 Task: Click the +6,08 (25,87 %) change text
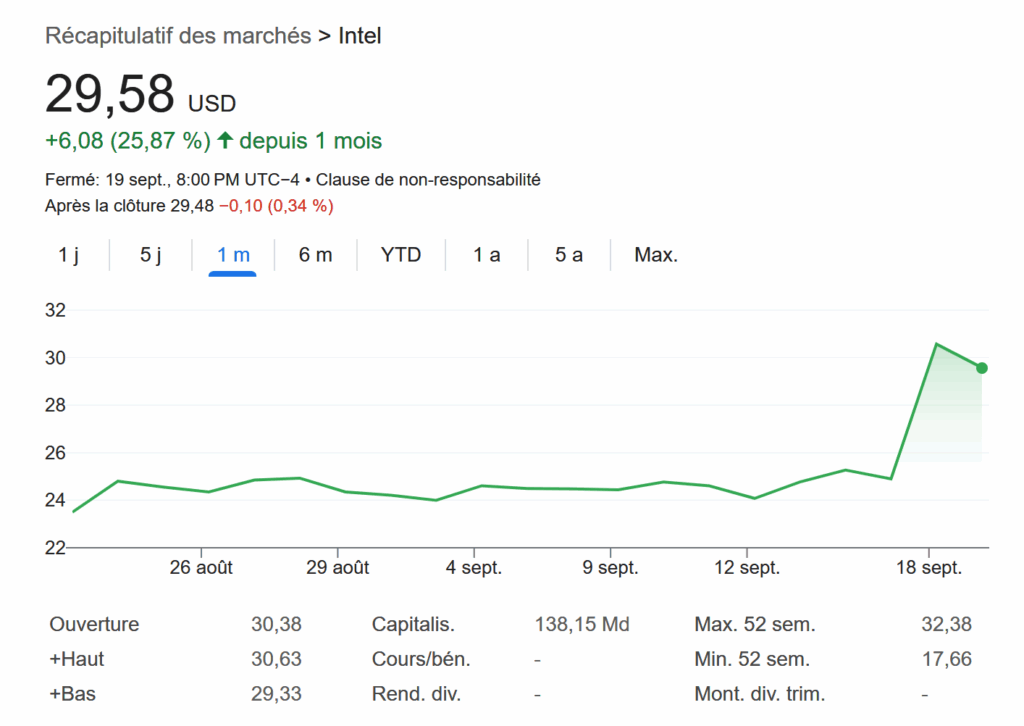click(x=128, y=141)
